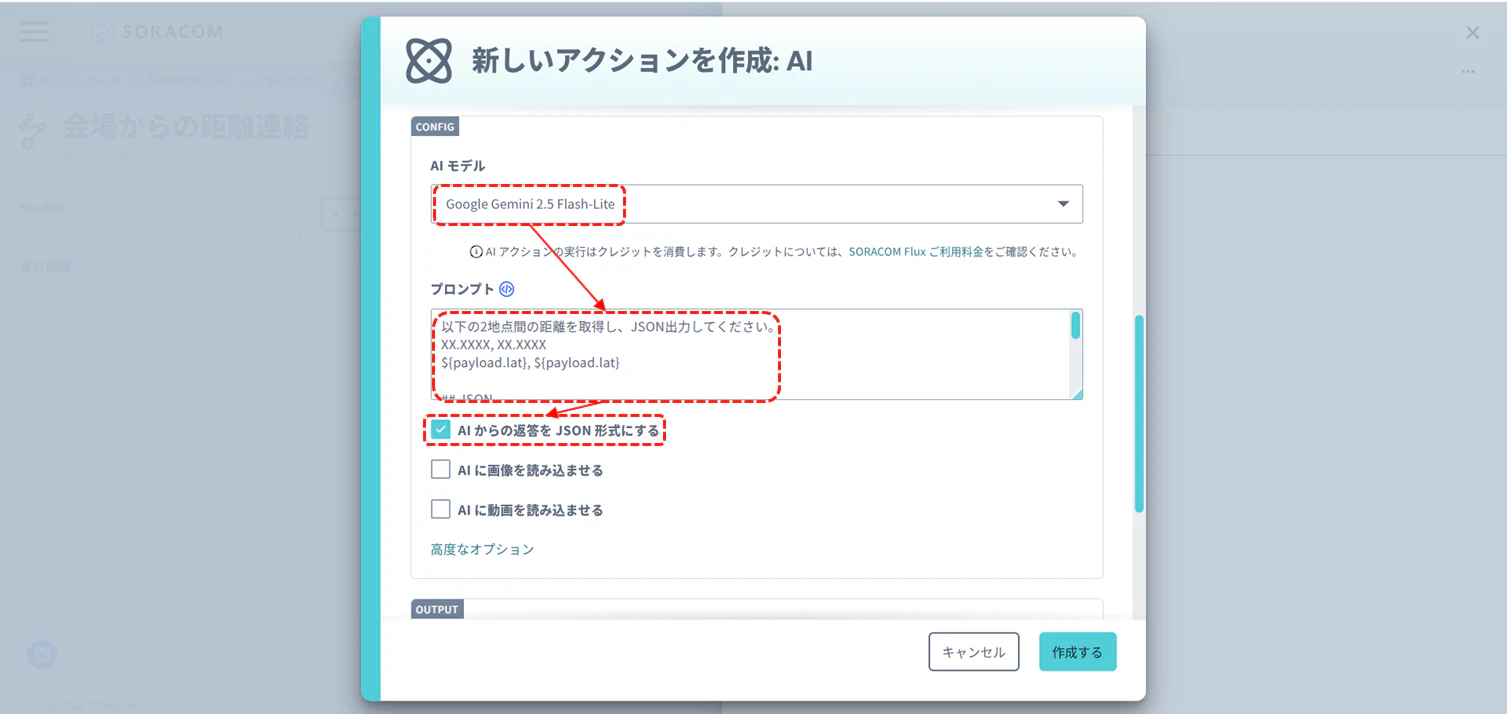Click the AI action atom icon in dialog title
The image size is (1507, 714).
point(429,61)
